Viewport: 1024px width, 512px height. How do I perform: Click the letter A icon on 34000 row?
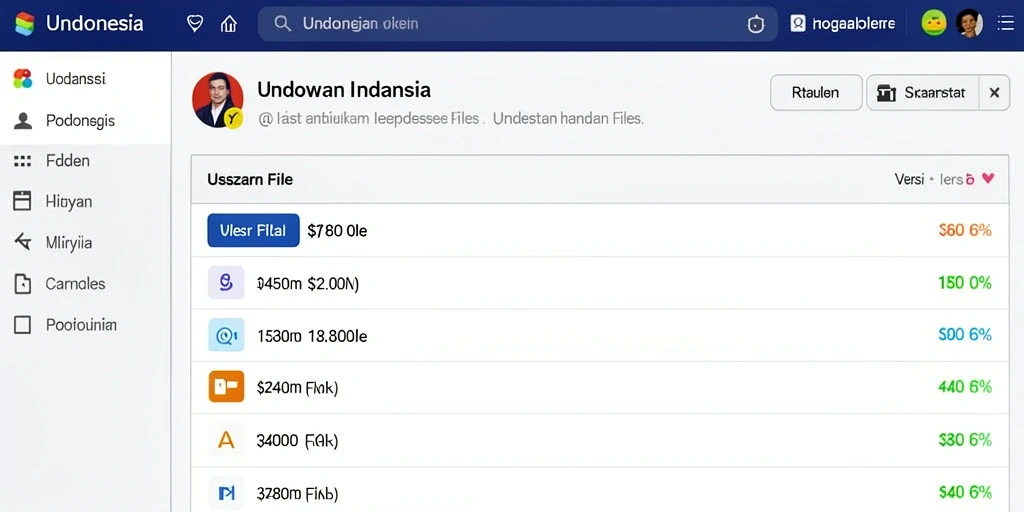pyautogui.click(x=226, y=440)
